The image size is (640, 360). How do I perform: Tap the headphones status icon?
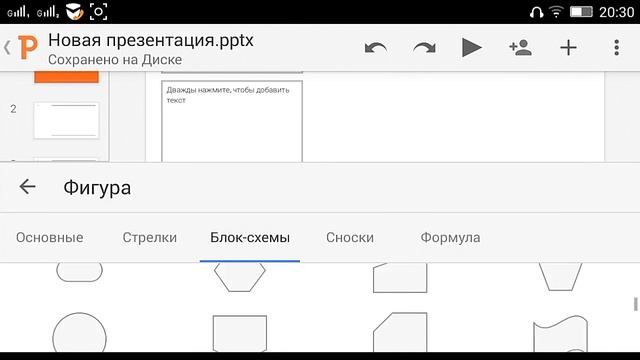pos(536,12)
